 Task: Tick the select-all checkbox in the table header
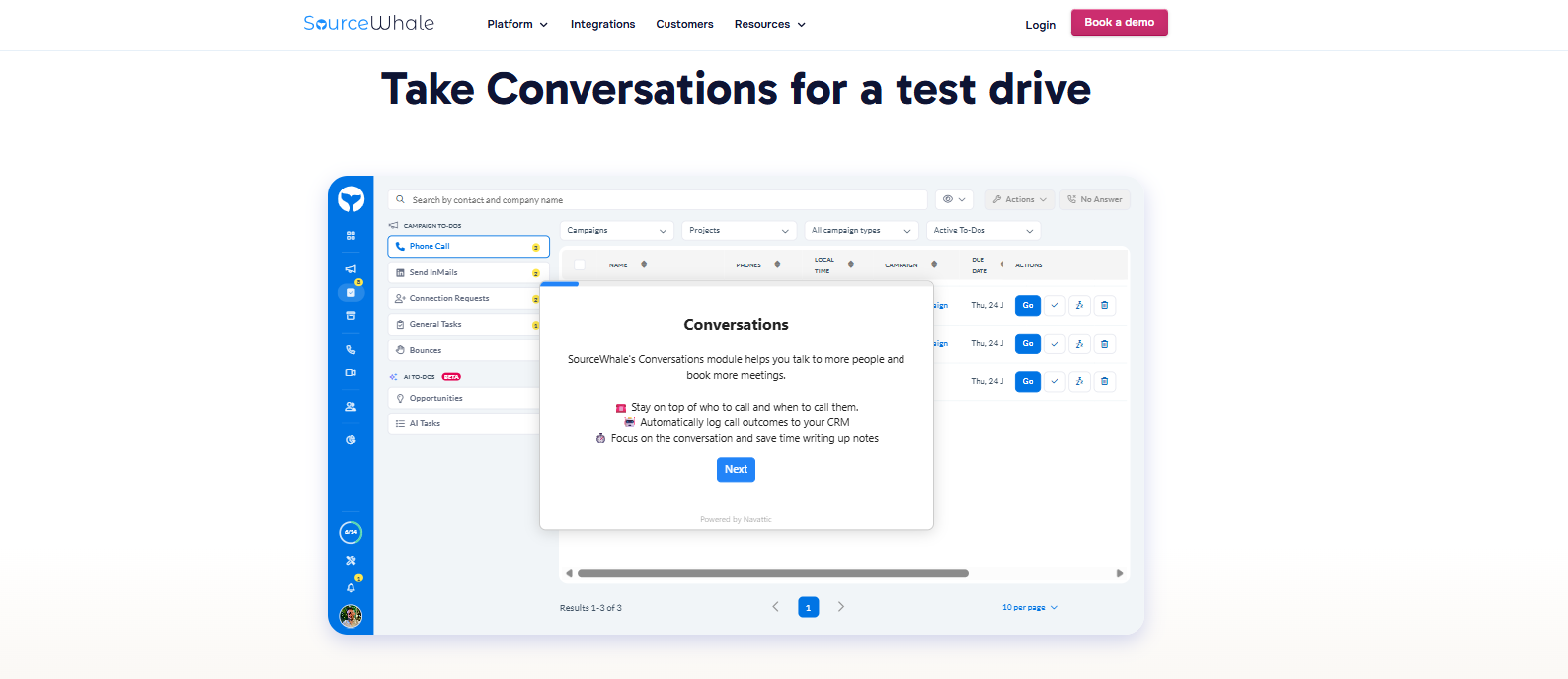pyautogui.click(x=580, y=264)
